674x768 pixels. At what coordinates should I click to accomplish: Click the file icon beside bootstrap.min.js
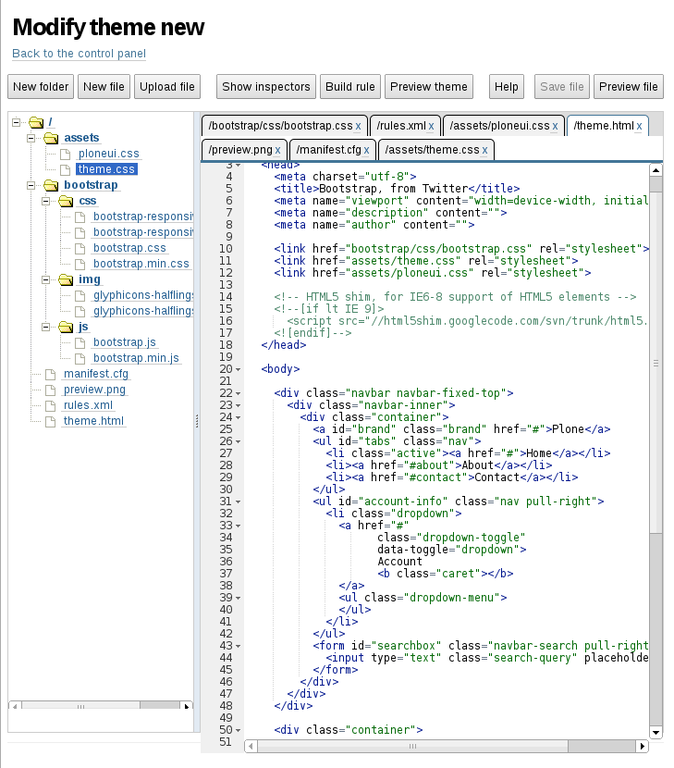tap(80, 359)
